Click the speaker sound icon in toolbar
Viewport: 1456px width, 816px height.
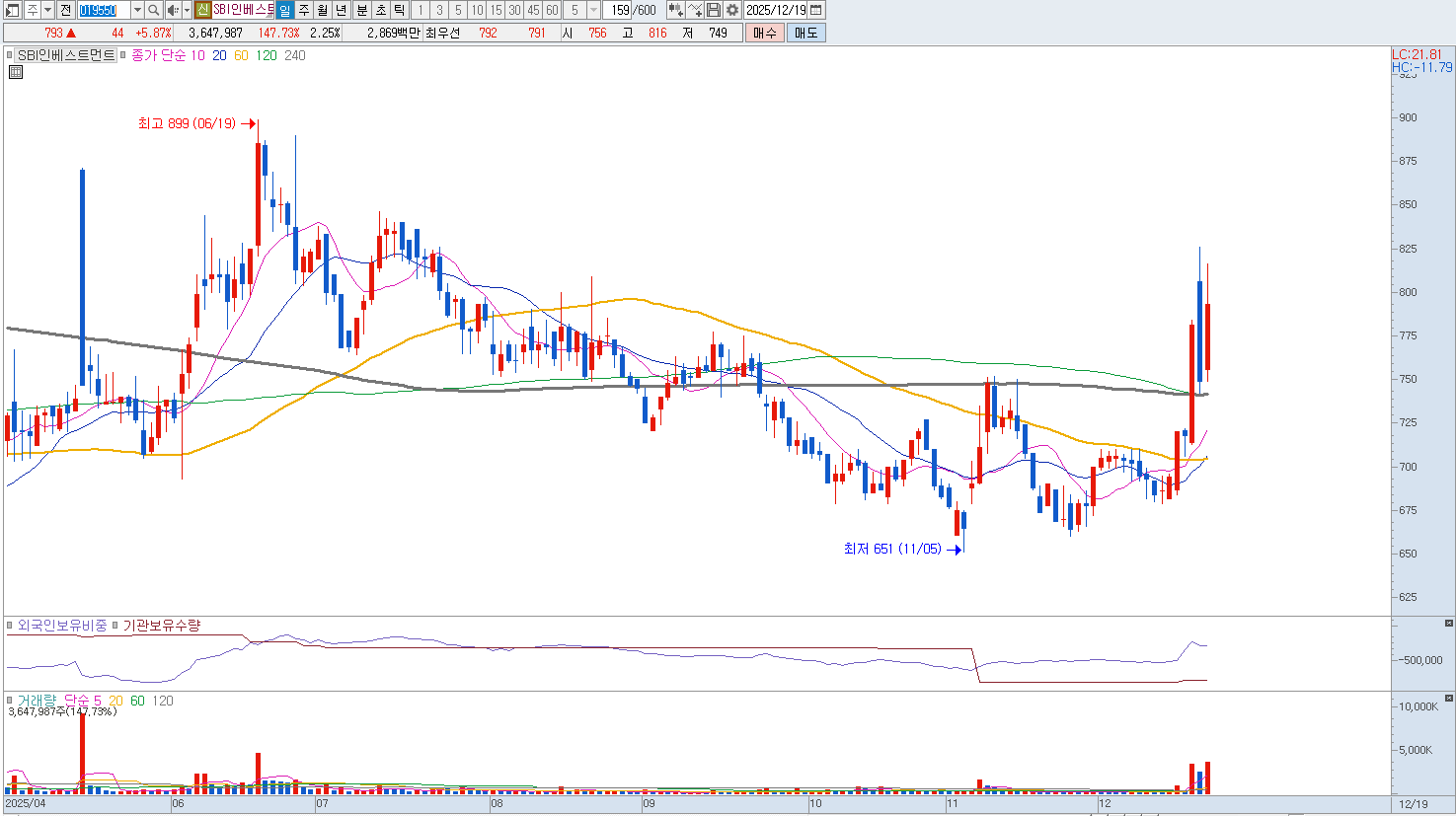[x=173, y=10]
